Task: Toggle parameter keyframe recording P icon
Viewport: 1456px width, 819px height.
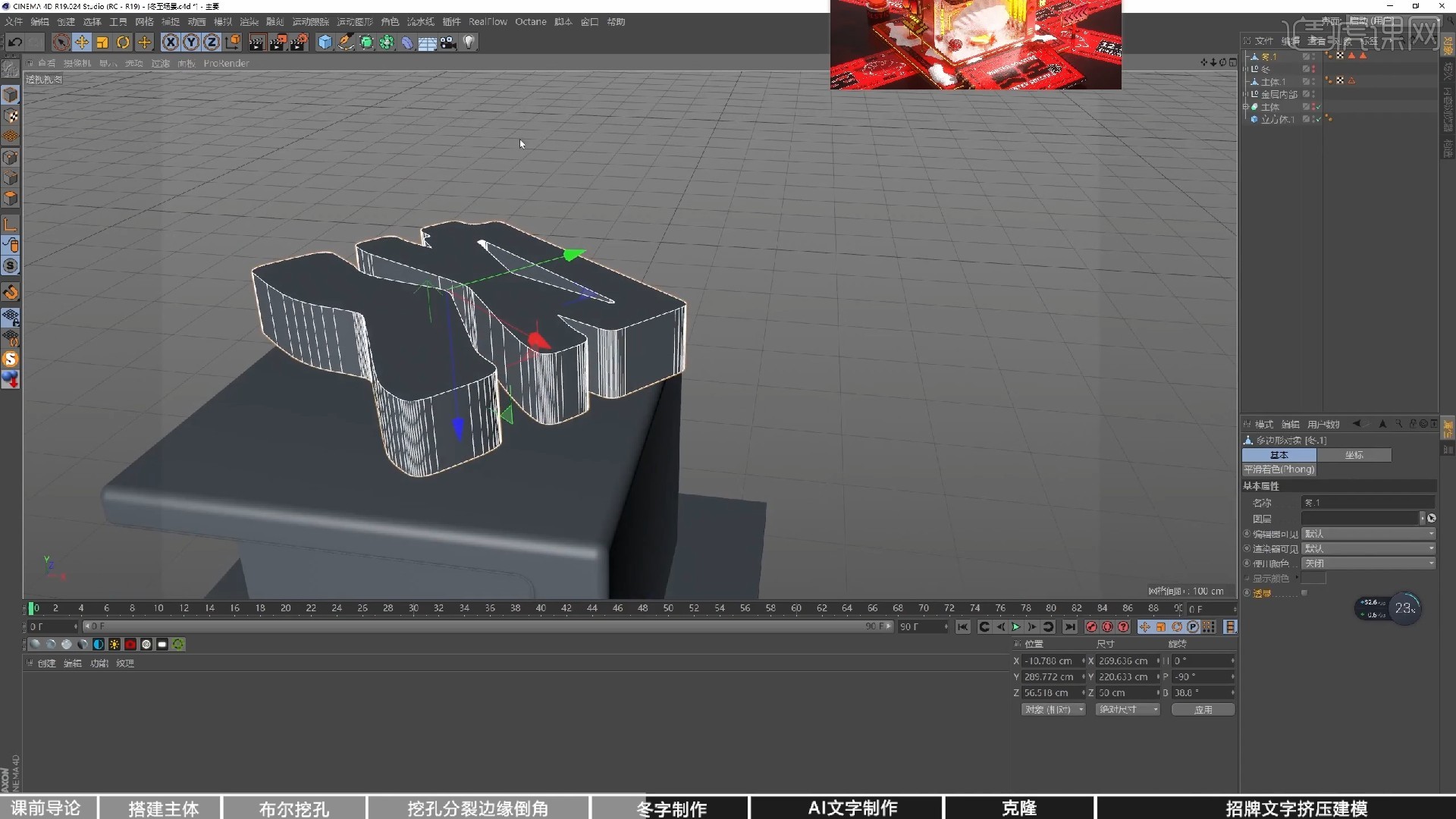Action: pos(1193,627)
